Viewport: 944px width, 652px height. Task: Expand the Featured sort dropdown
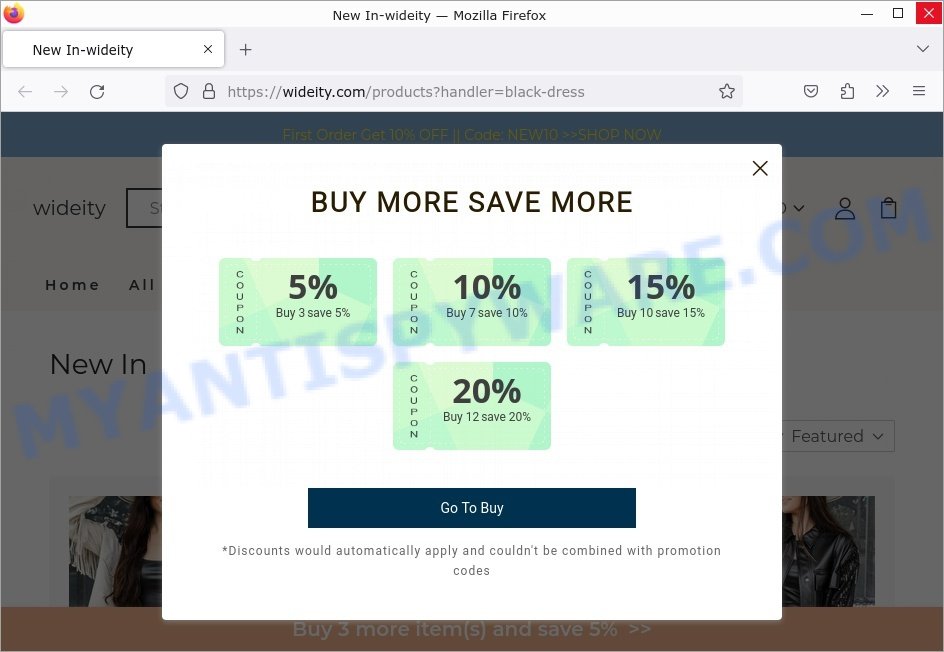coord(837,436)
